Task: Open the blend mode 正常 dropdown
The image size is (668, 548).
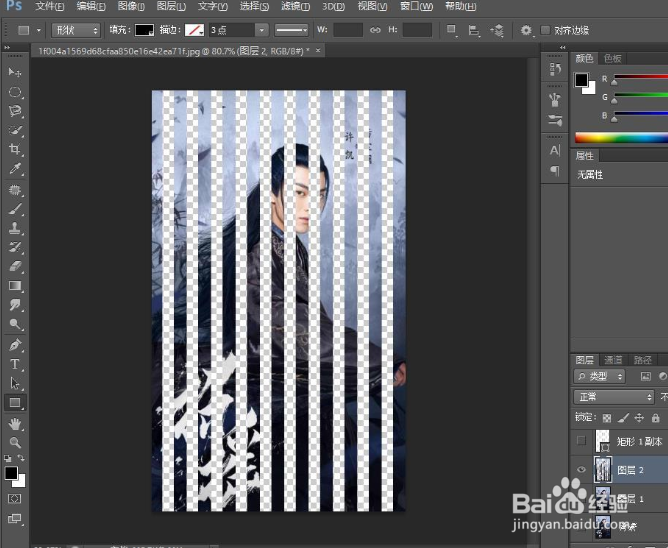Action: click(613, 397)
